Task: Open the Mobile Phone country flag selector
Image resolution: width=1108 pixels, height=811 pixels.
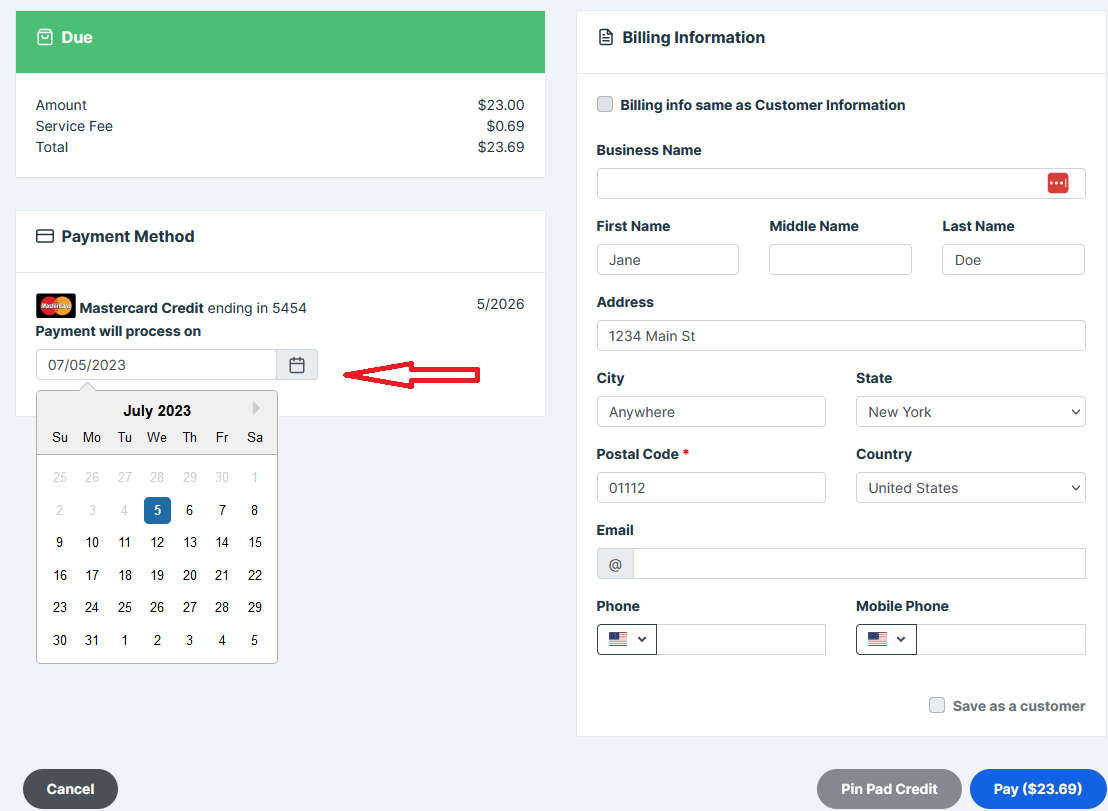Action: pos(886,639)
